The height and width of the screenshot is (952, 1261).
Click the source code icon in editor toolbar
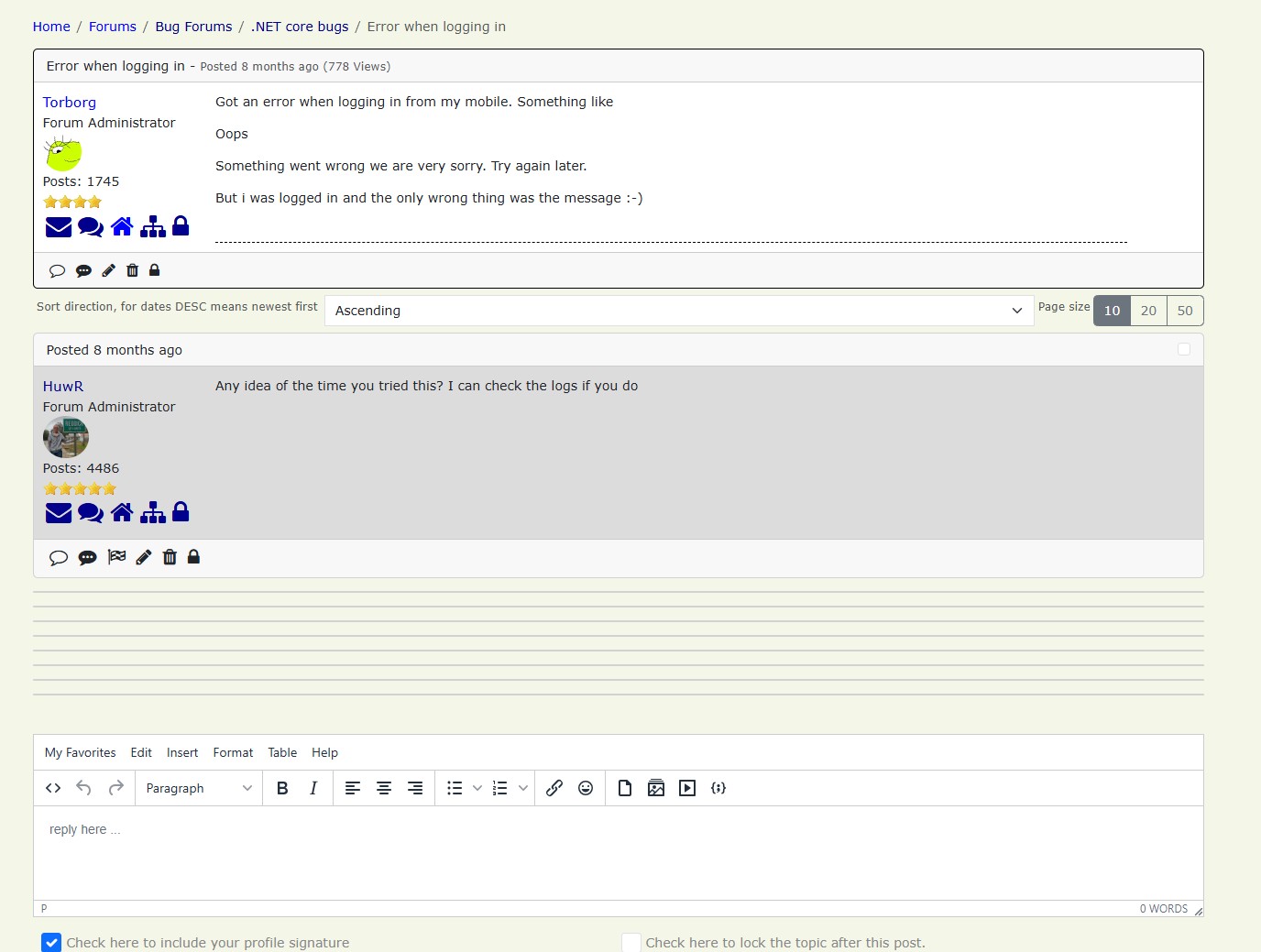[x=53, y=788]
